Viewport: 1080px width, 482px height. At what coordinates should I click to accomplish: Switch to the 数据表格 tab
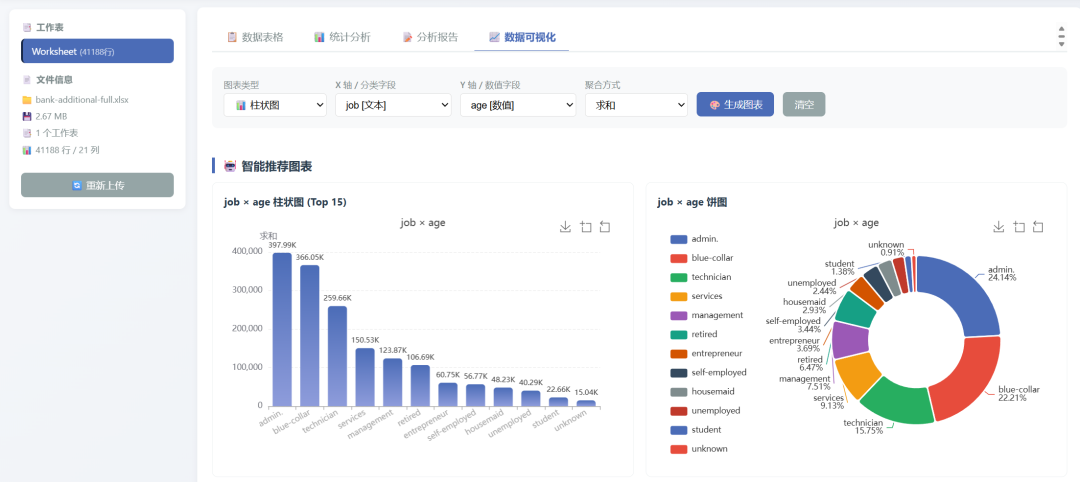pyautogui.click(x=256, y=37)
